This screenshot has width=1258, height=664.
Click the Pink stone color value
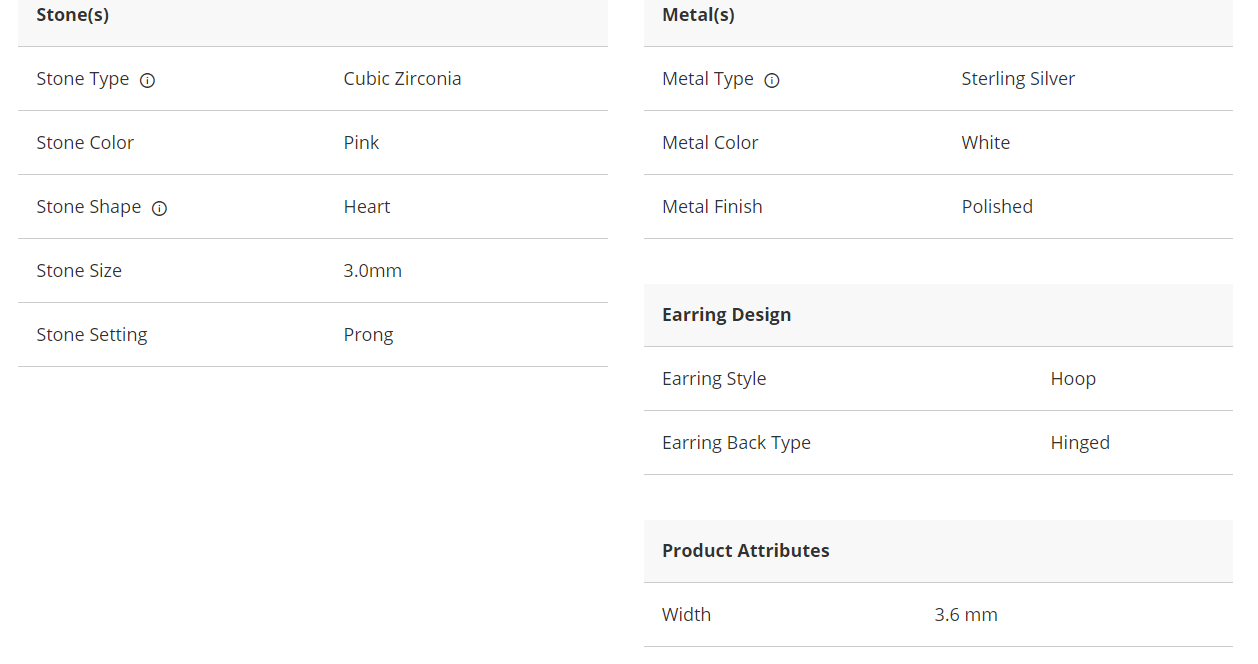361,143
